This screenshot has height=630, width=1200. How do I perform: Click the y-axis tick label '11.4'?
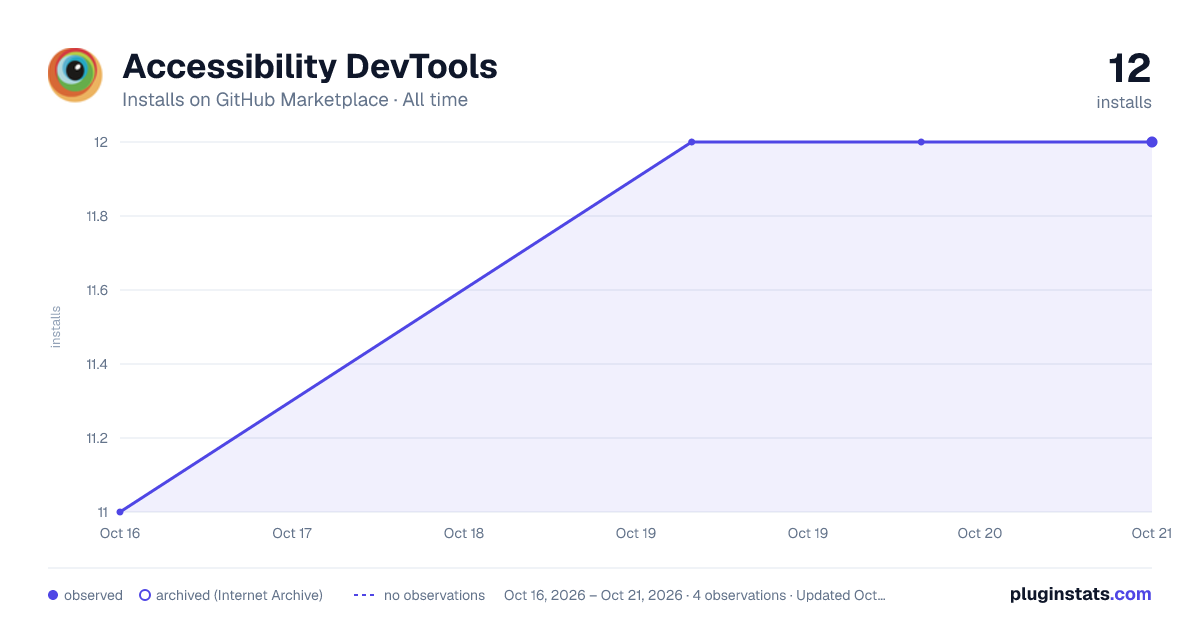97,364
